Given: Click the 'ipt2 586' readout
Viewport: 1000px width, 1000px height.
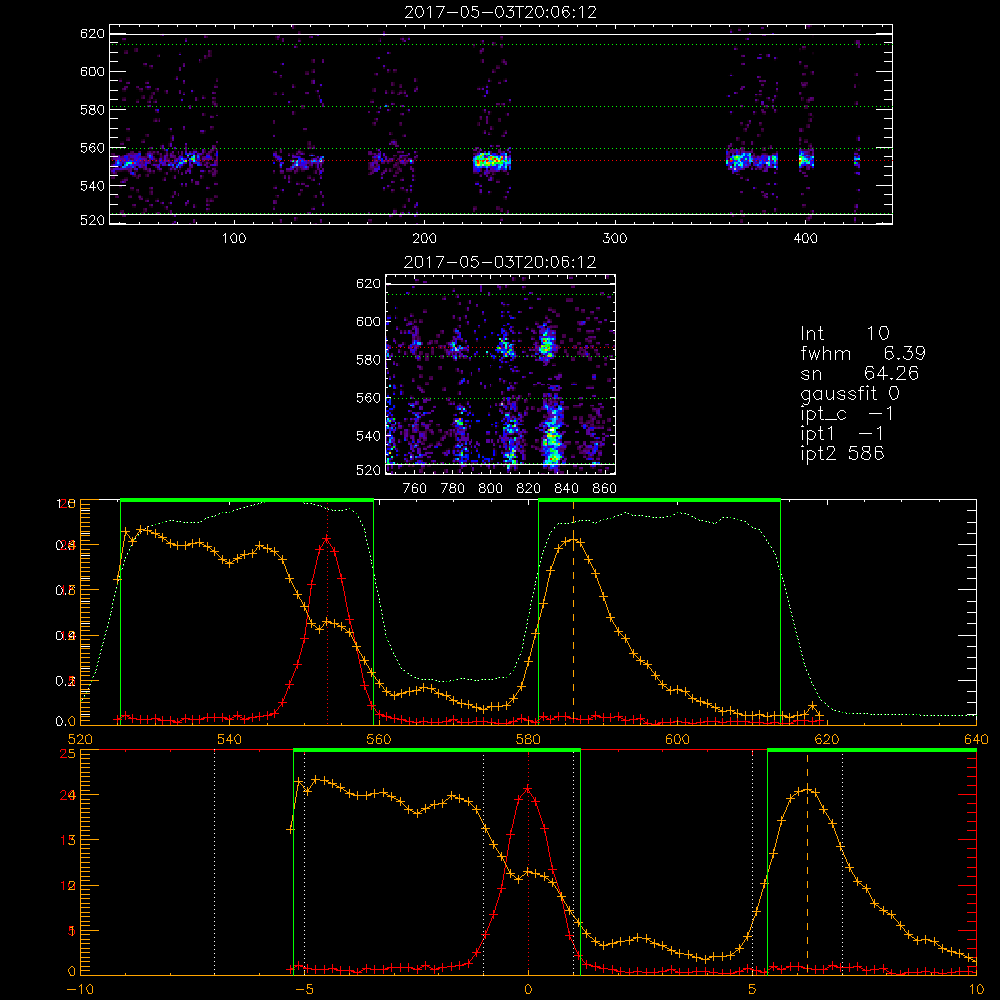Looking at the screenshot, I should (842, 453).
